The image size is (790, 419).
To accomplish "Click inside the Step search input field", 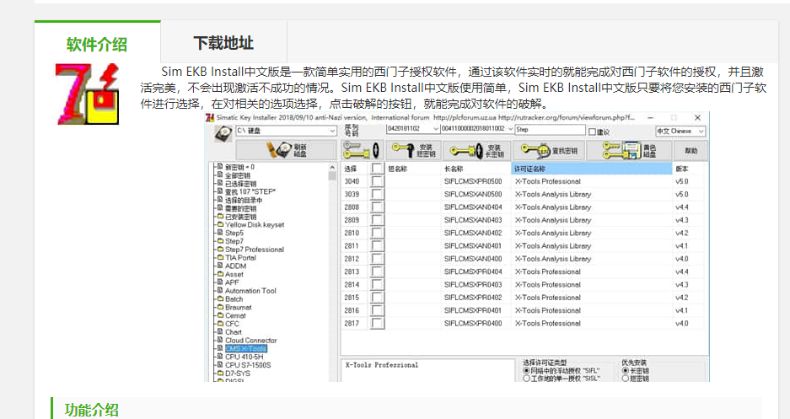I will 550,129.
